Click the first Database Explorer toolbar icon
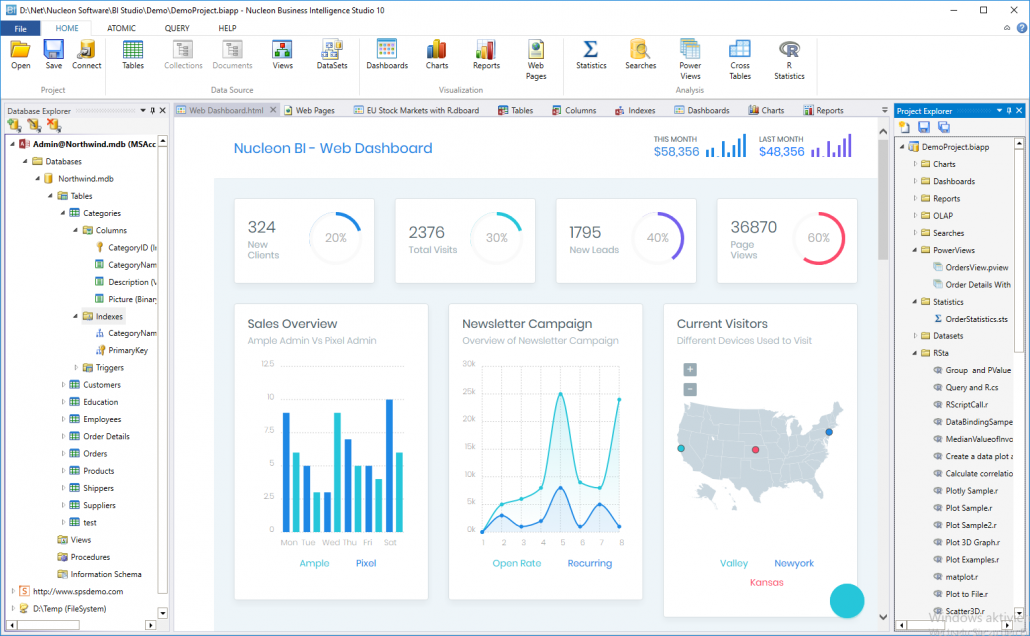 tap(14, 125)
